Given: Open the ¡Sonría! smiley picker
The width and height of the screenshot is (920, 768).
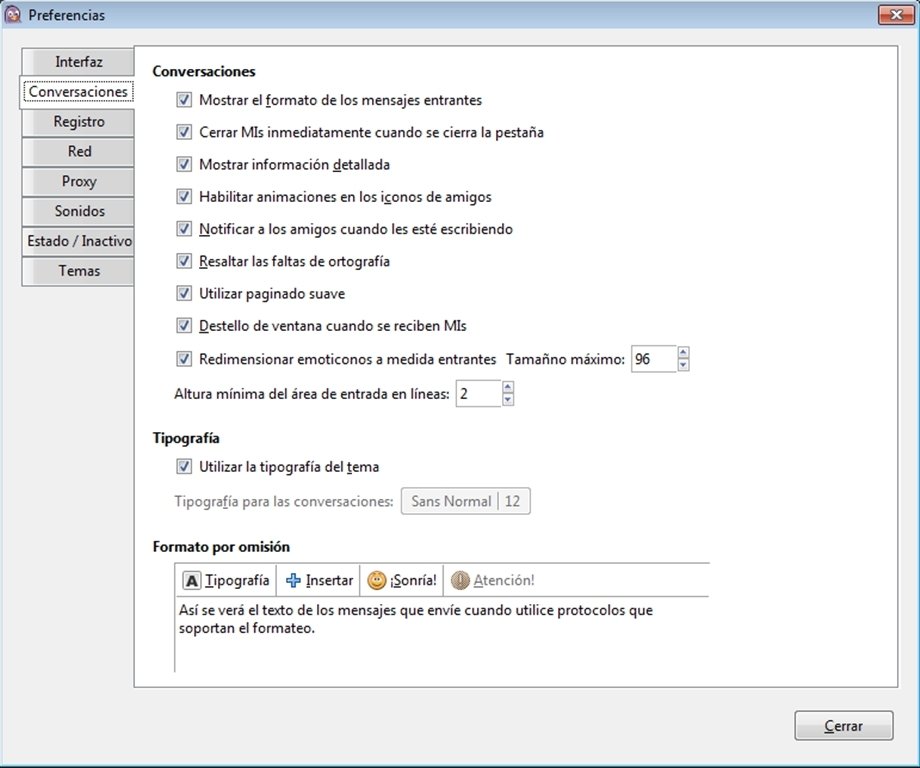Looking at the screenshot, I should click(402, 580).
